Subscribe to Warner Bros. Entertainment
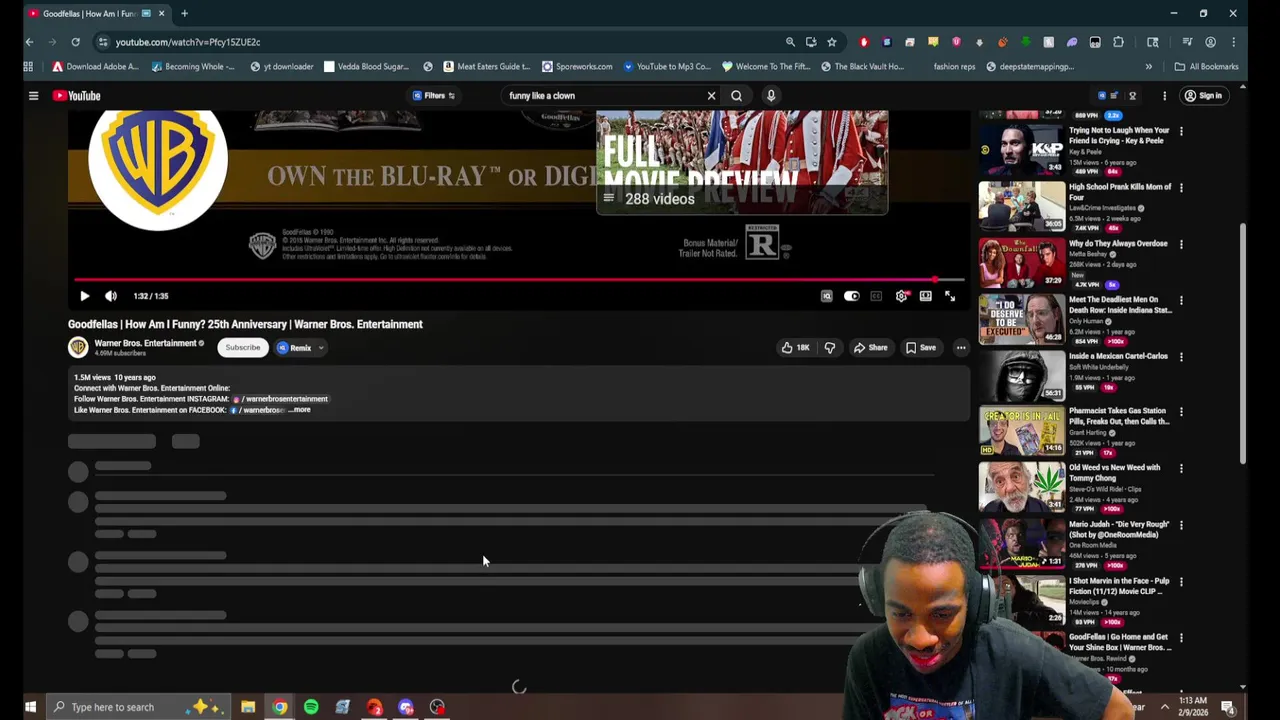Screen dimensions: 1280x720 [242, 347]
